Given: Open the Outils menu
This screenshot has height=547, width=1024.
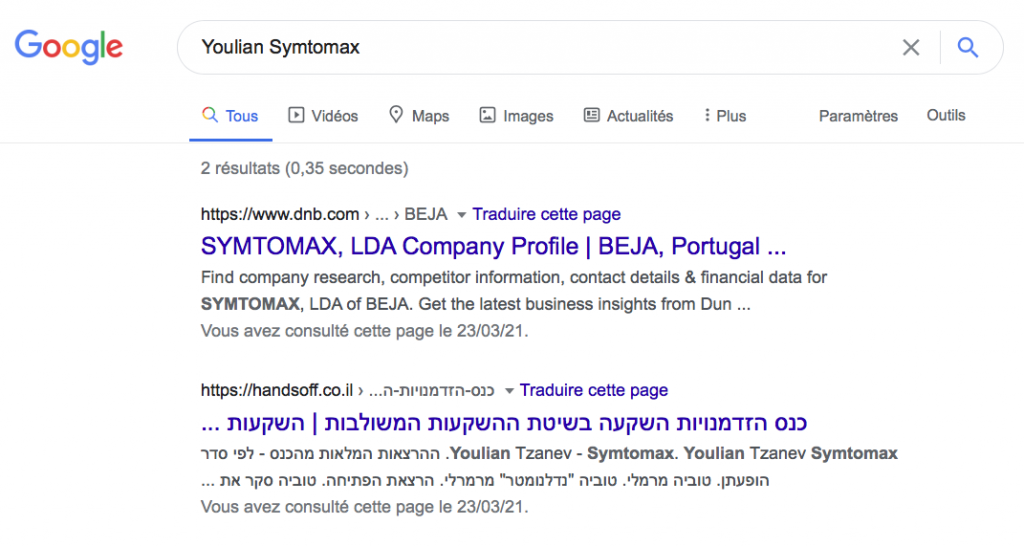Looking at the screenshot, I should tap(946, 115).
